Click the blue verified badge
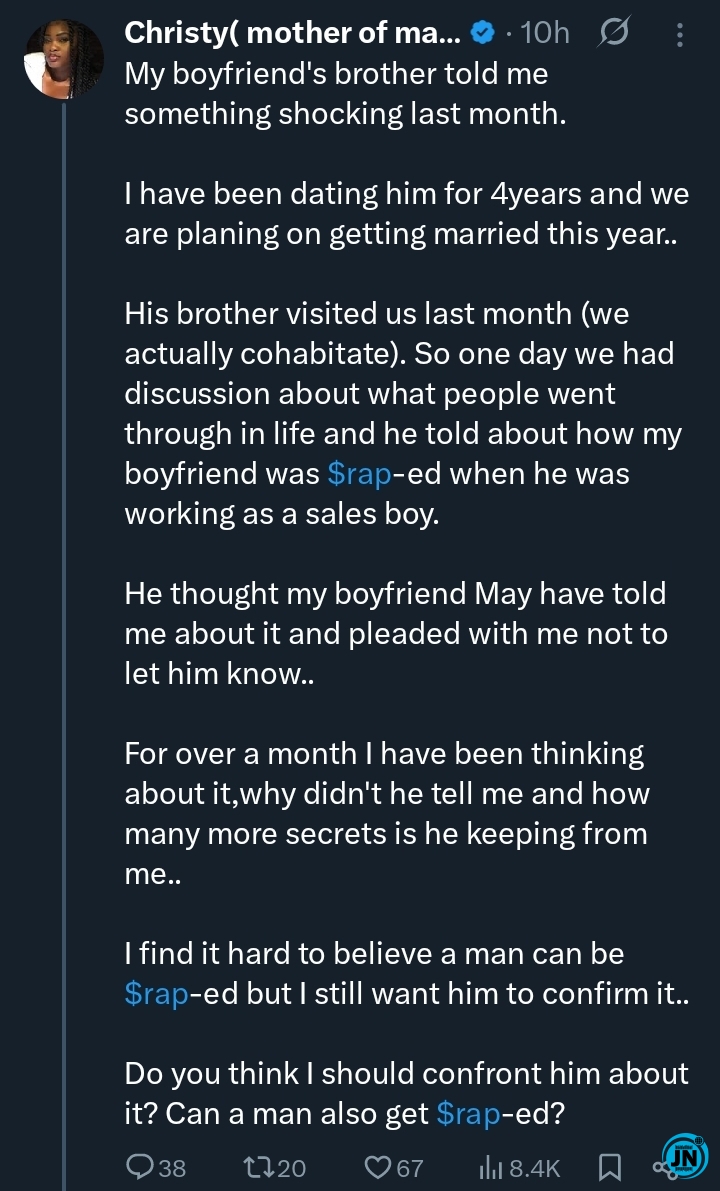This screenshot has height=1191, width=720. pos(482,34)
